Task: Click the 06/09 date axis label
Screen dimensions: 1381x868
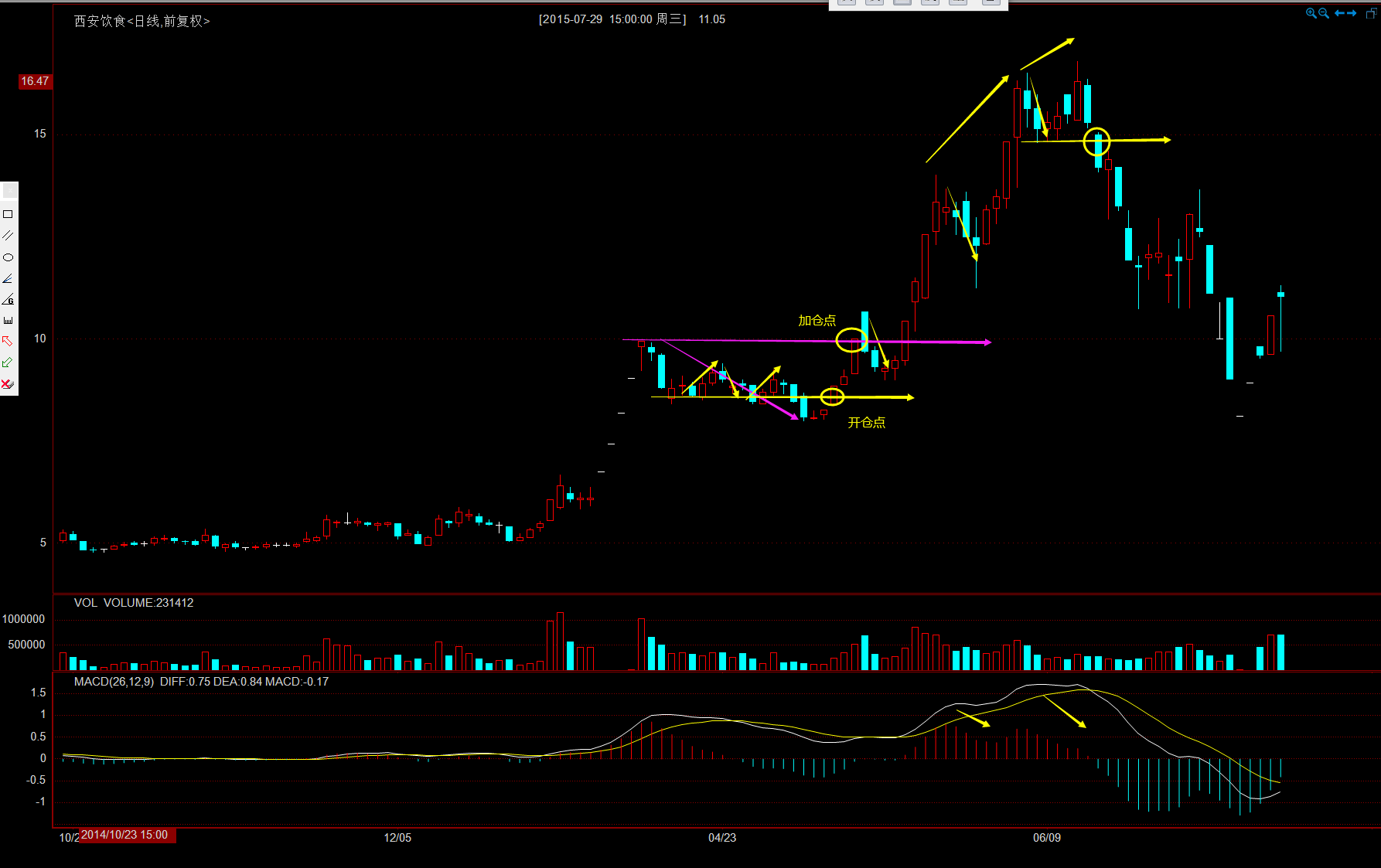Action: [1047, 838]
